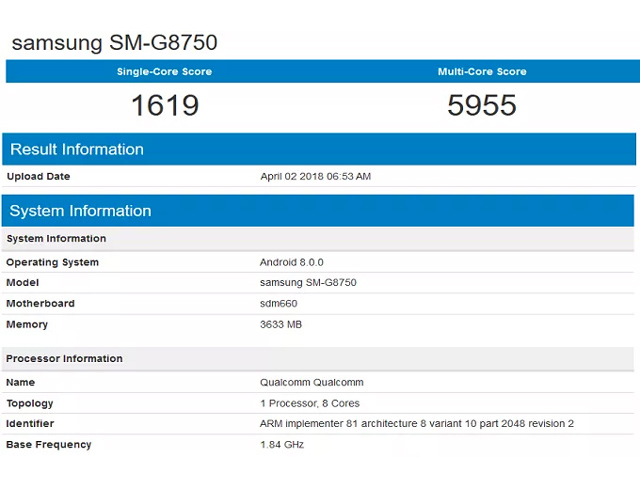Click the Motherboard row label
This screenshot has height=489, width=640.
[40, 303]
